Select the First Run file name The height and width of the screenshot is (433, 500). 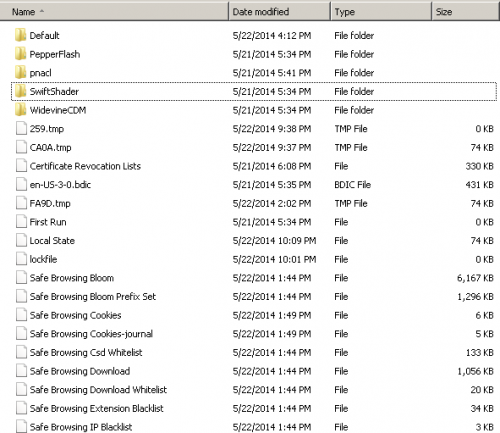point(48,222)
